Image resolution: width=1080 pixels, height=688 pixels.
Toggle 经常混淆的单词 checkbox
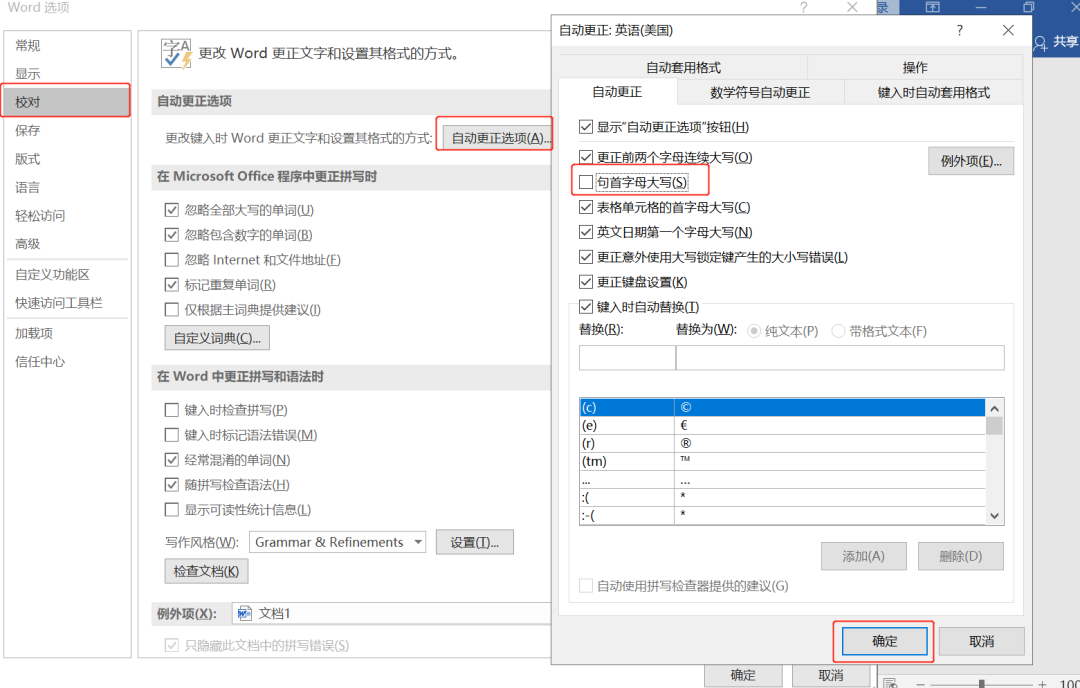pyautogui.click(x=172, y=459)
